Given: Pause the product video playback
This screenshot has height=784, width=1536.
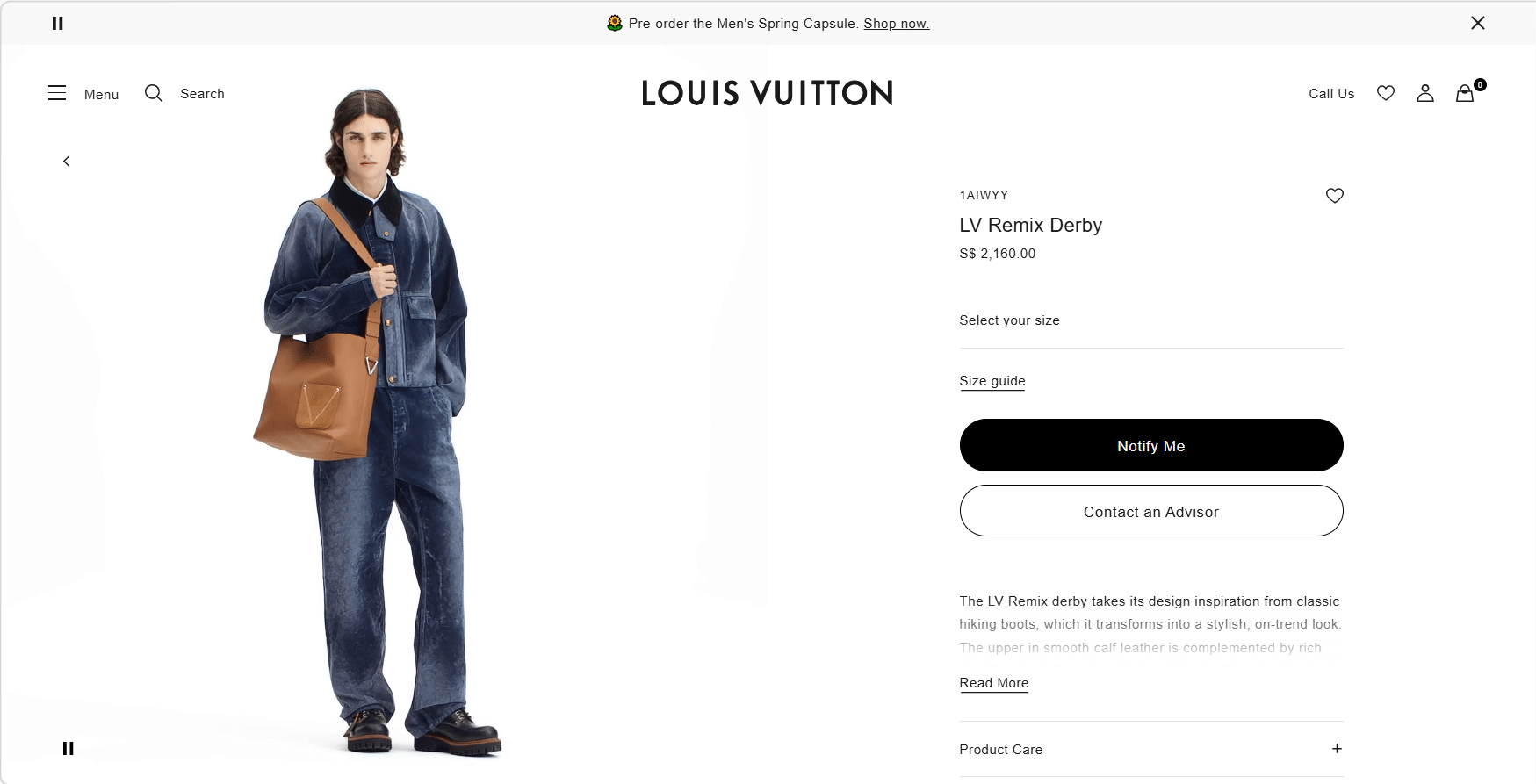Looking at the screenshot, I should pos(69,749).
